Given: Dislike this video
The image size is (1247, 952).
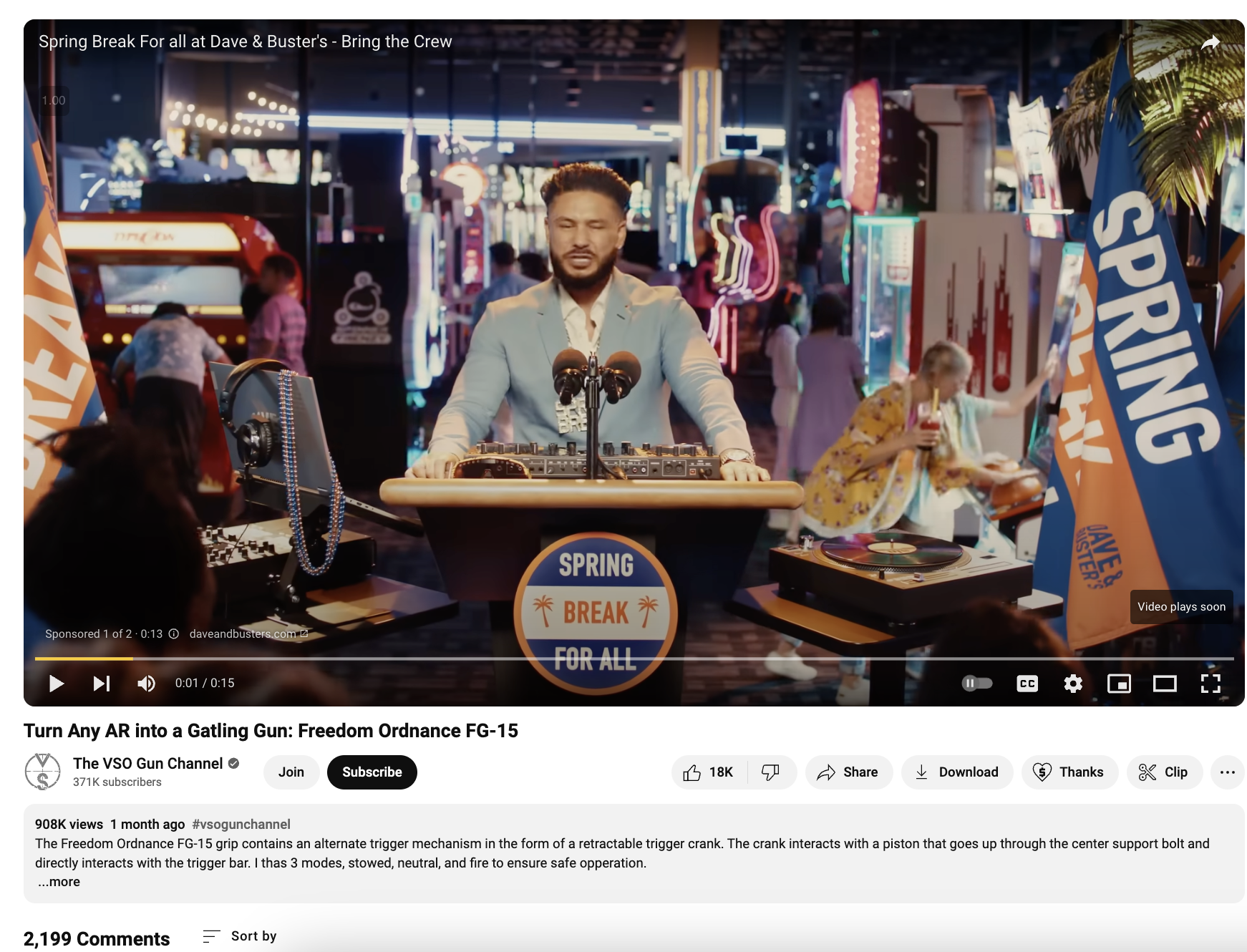Looking at the screenshot, I should 771,772.
